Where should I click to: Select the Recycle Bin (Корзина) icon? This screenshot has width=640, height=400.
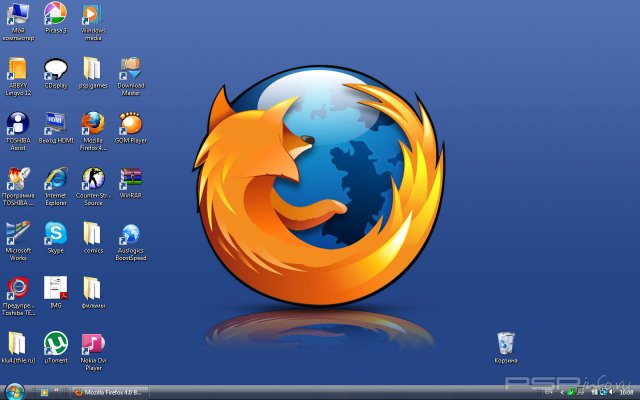tap(506, 343)
